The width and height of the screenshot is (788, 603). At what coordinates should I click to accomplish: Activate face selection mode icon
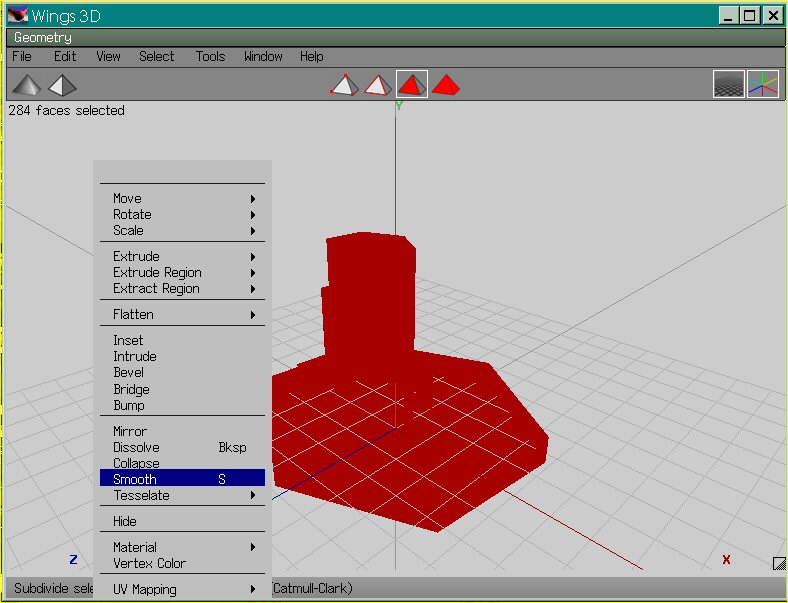click(411, 85)
